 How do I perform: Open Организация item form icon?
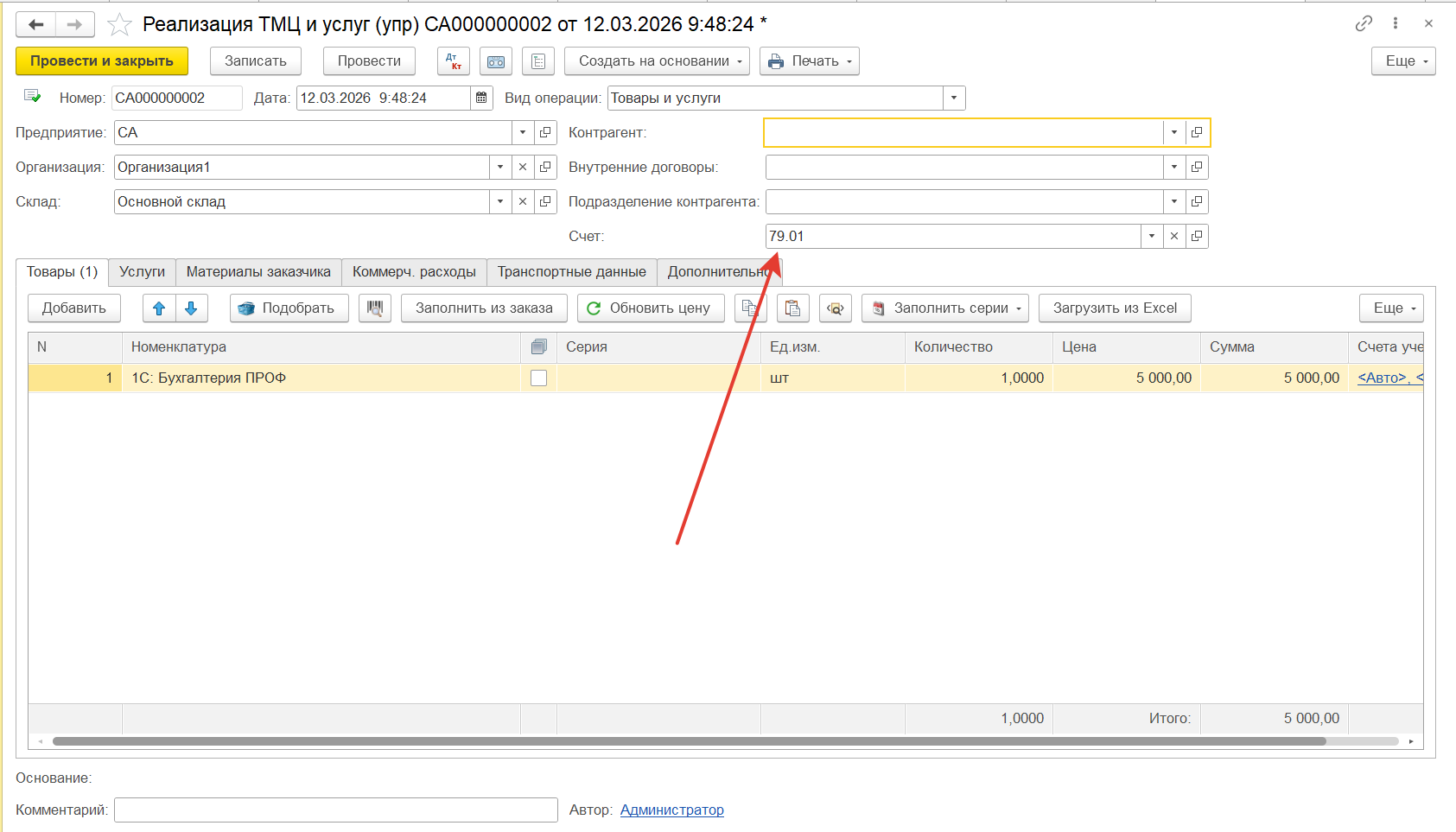pos(545,167)
